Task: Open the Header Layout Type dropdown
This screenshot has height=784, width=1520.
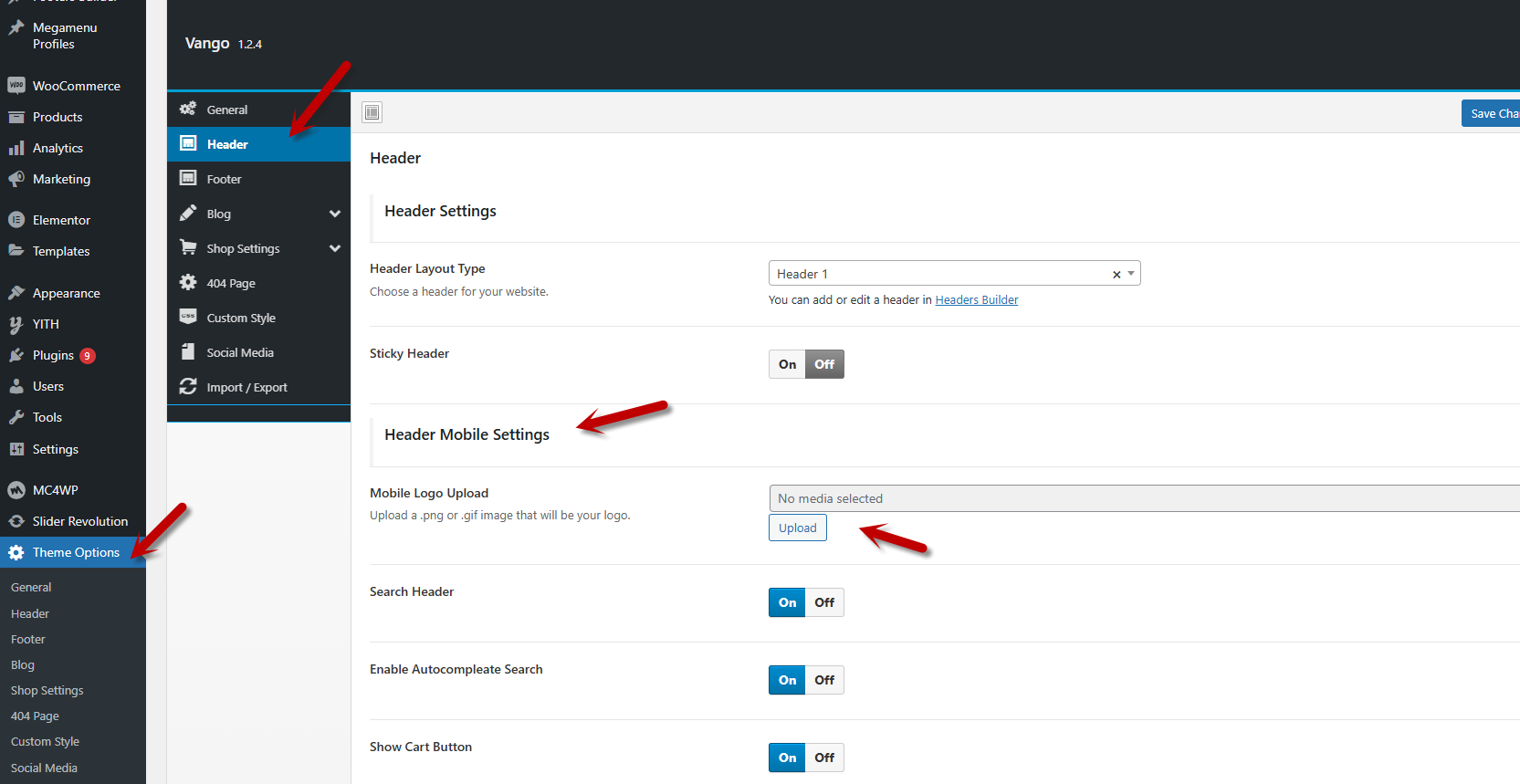Action: pos(954,274)
